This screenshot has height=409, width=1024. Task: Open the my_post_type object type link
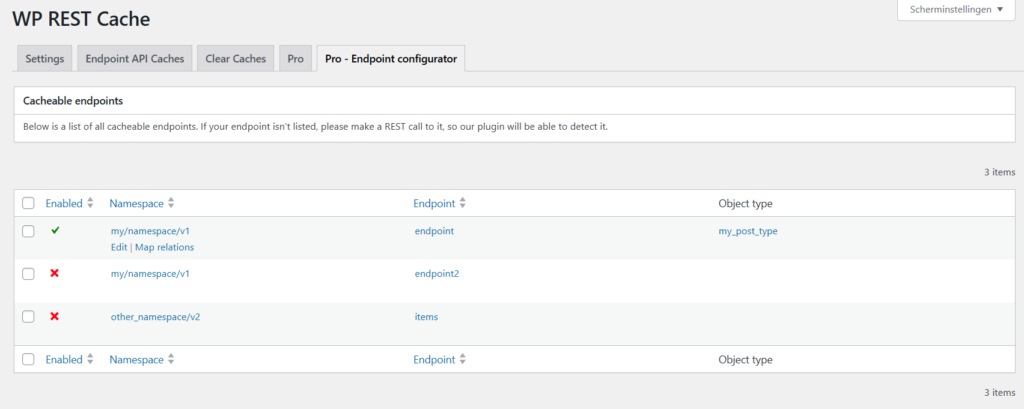coord(748,231)
